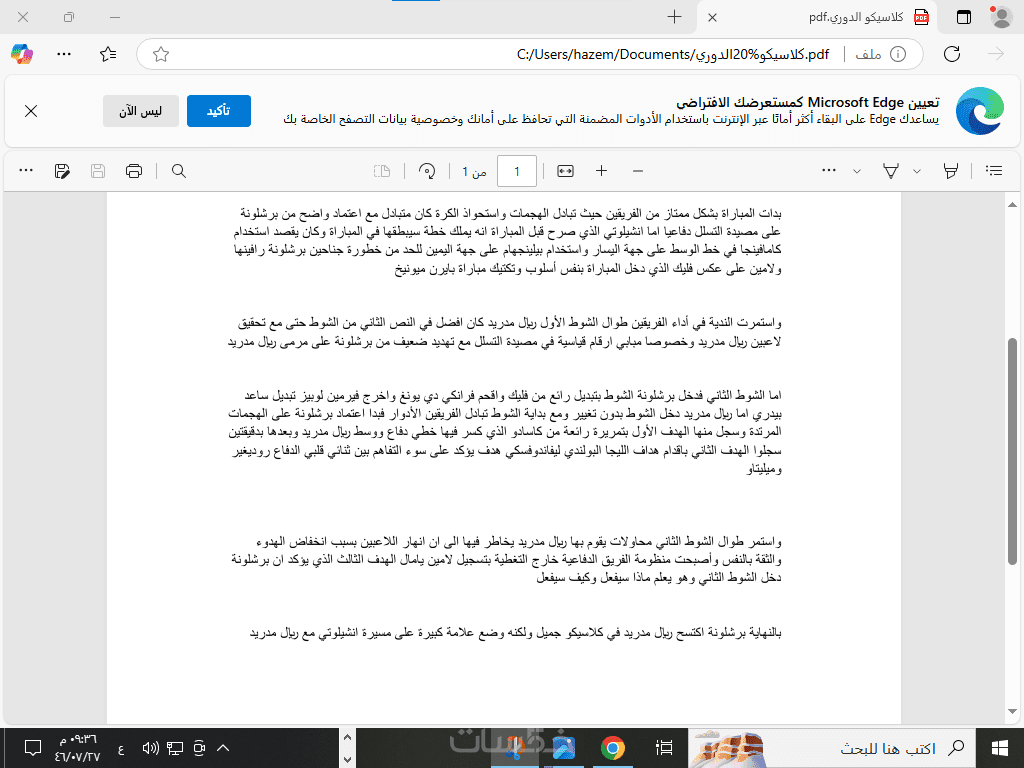Open the Copilot sidebar icon

(22, 54)
